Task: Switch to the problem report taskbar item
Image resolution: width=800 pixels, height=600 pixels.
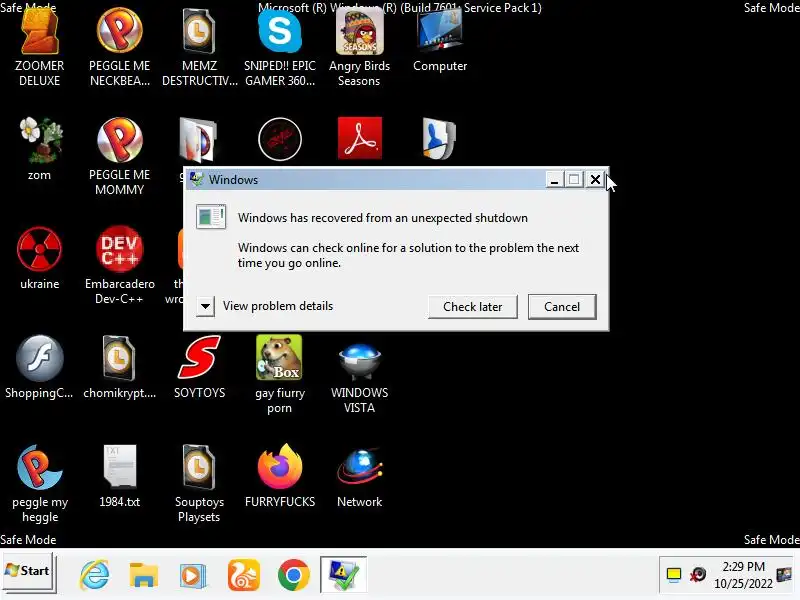Action: click(x=343, y=574)
